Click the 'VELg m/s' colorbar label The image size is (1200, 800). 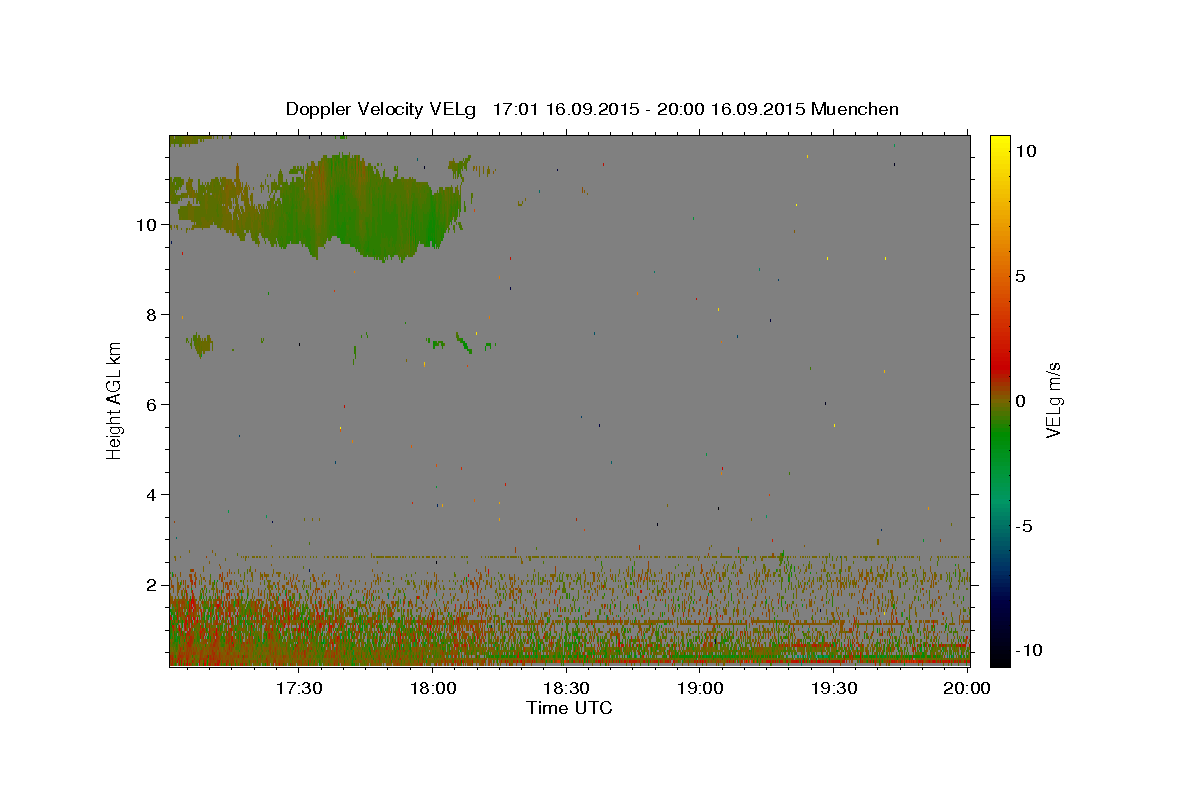[x=1053, y=401]
